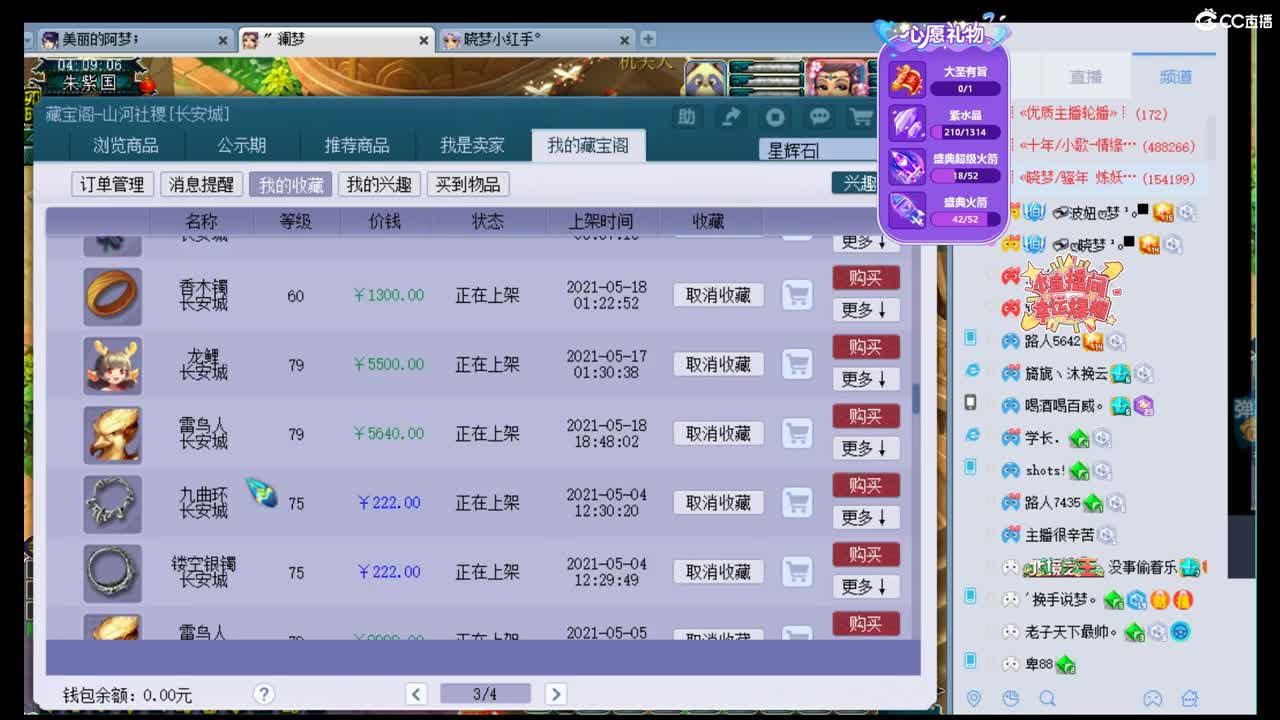
Task: Open the chat bubble icon in header
Action: [x=819, y=117]
